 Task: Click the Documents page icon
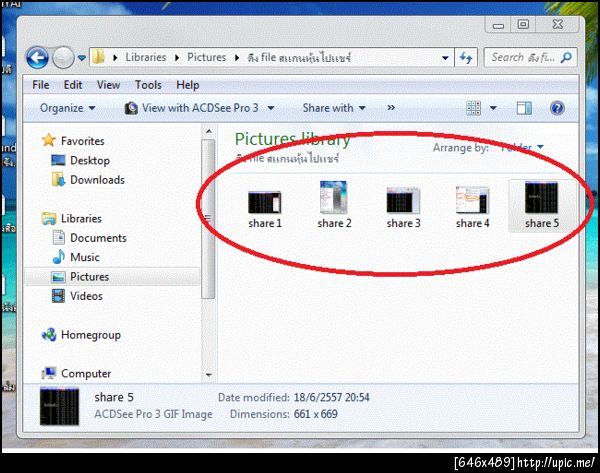coord(59,238)
